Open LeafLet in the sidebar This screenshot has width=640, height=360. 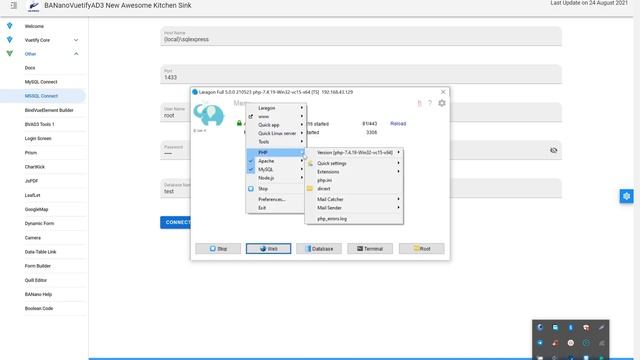click(x=32, y=195)
